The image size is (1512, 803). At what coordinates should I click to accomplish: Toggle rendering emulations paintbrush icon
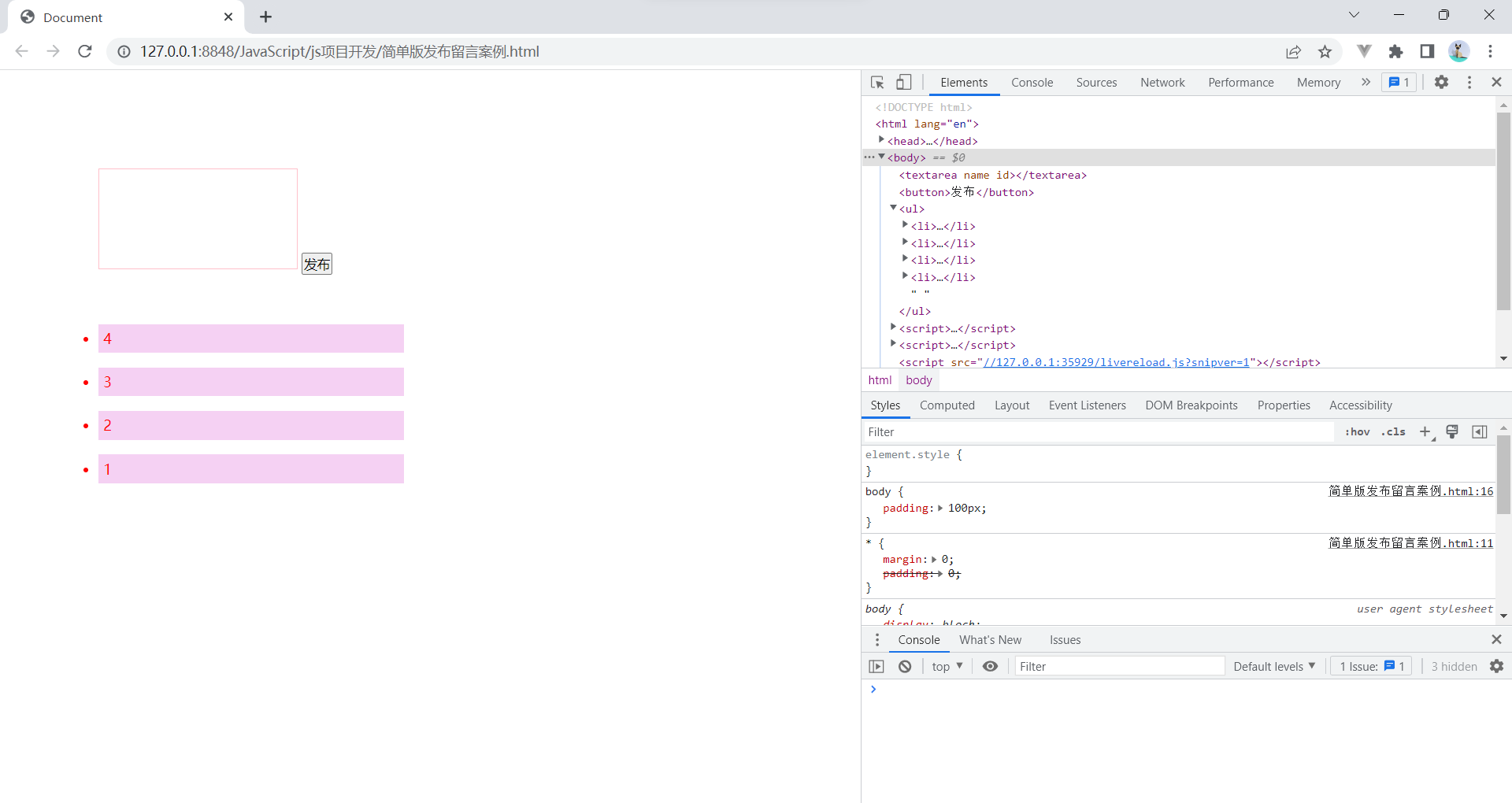tap(1452, 431)
